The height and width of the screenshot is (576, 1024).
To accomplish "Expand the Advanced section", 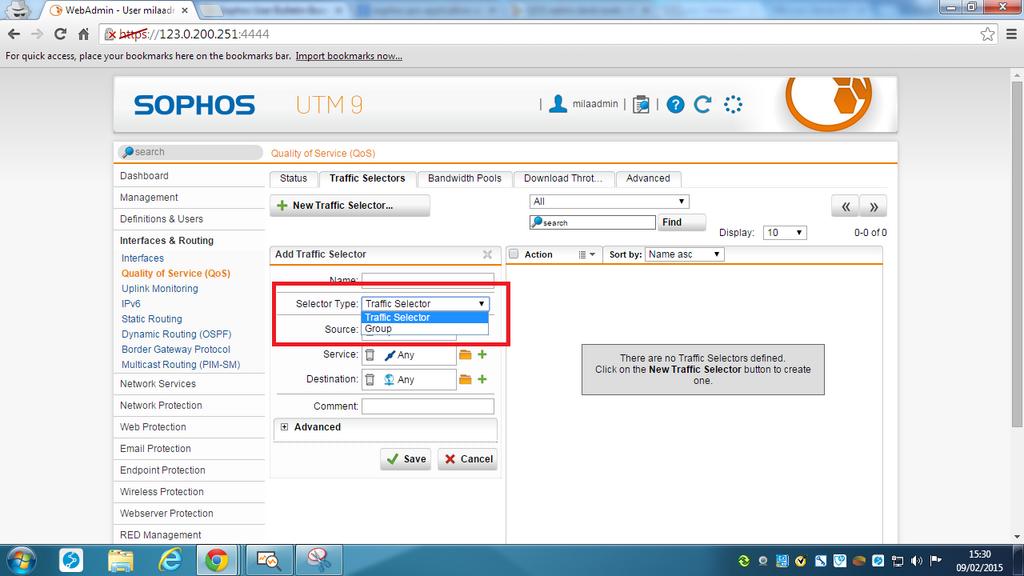I will (284, 427).
